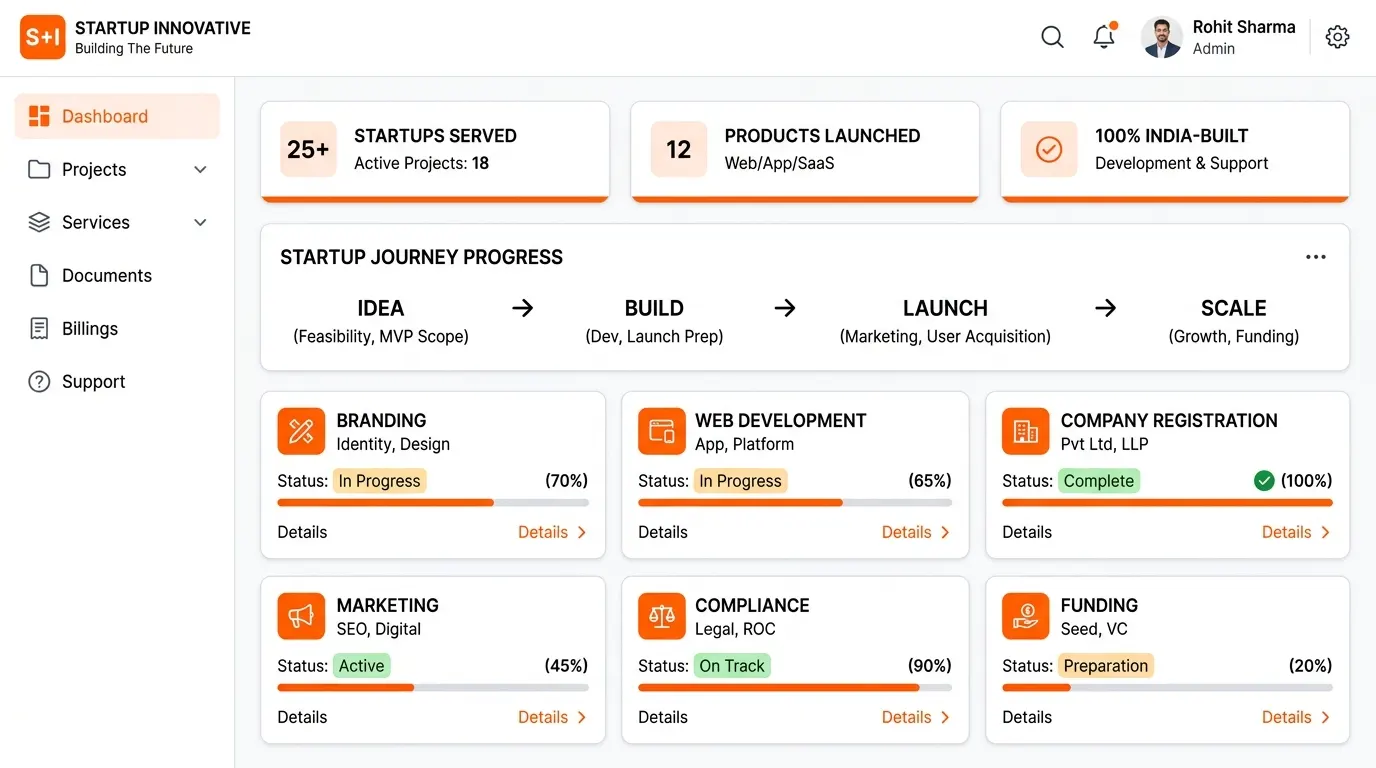Image resolution: width=1376 pixels, height=768 pixels.
Task: Click the Complete status badge
Action: coord(1099,481)
